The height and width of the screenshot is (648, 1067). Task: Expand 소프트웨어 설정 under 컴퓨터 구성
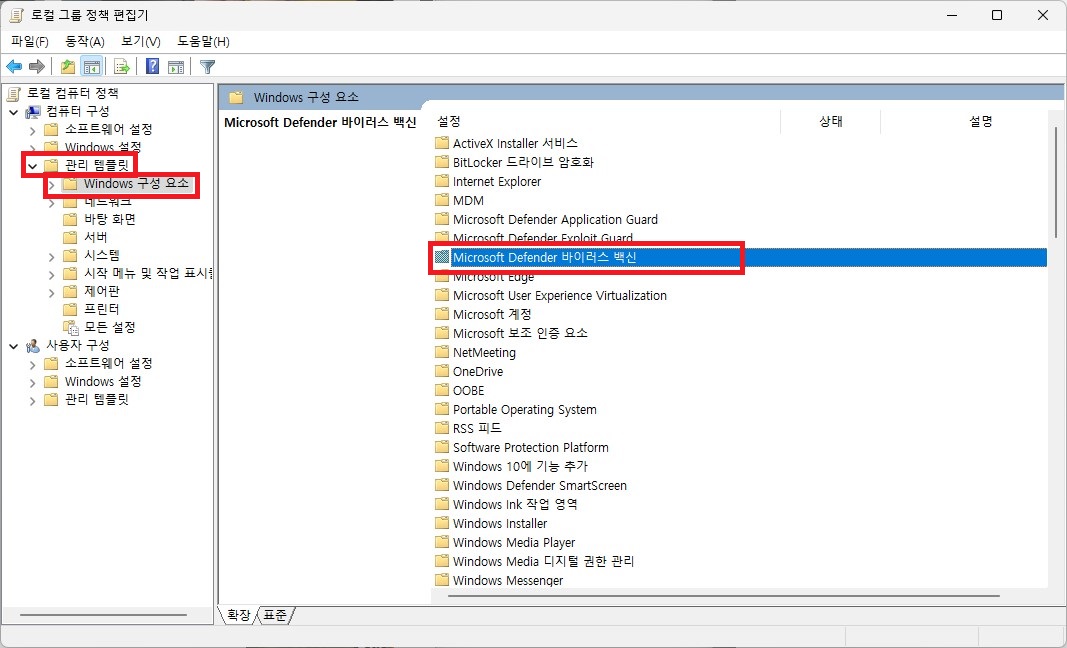[33, 129]
